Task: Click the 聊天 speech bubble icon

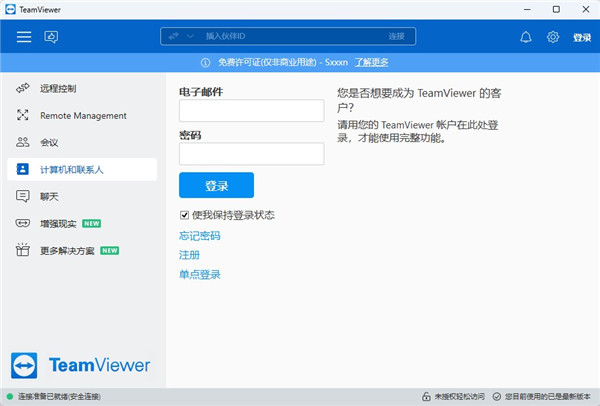Action: (x=23, y=196)
